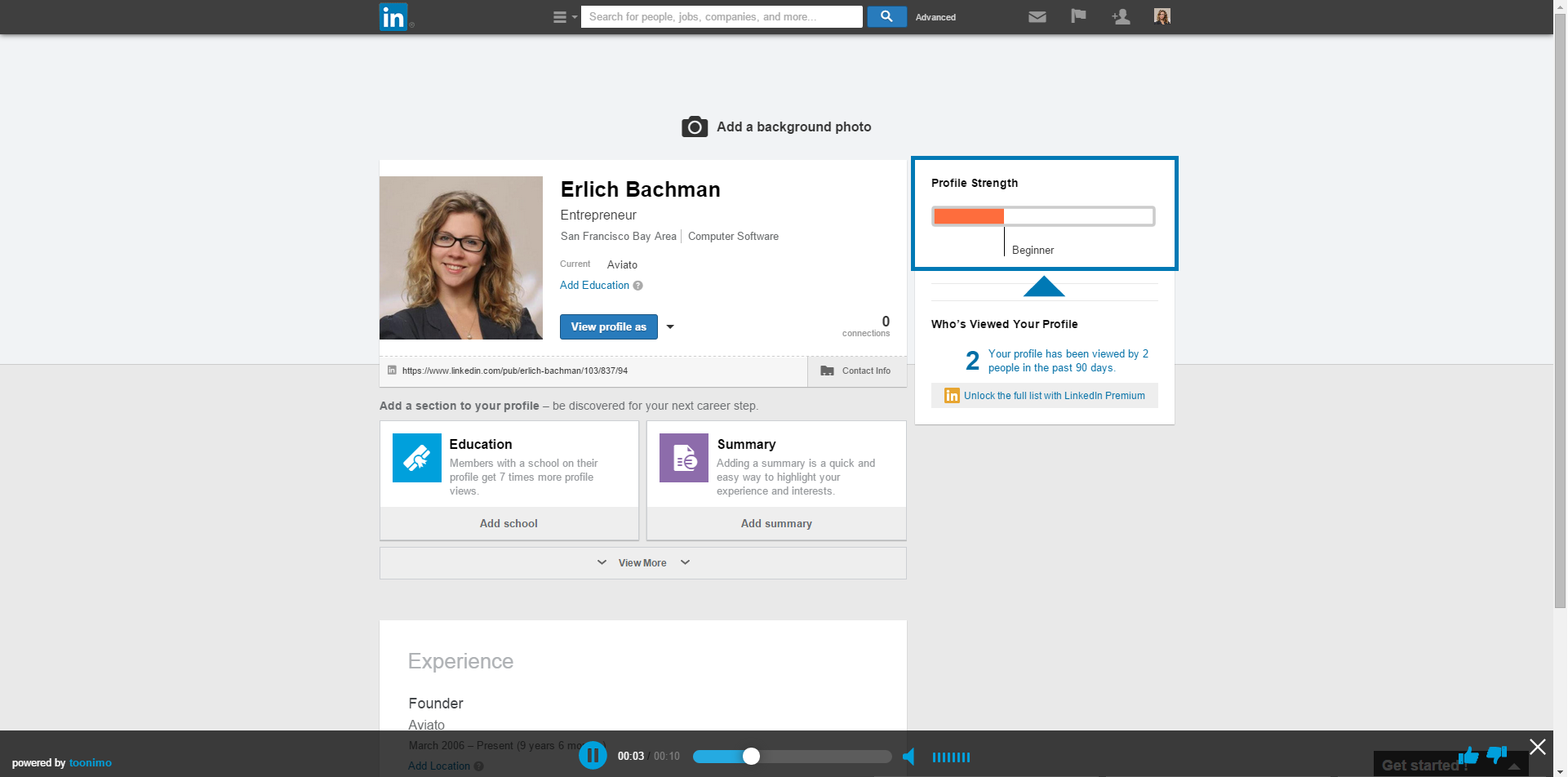The width and height of the screenshot is (1568, 777).
Task: Click the camera icon to add background photo
Action: tap(695, 127)
